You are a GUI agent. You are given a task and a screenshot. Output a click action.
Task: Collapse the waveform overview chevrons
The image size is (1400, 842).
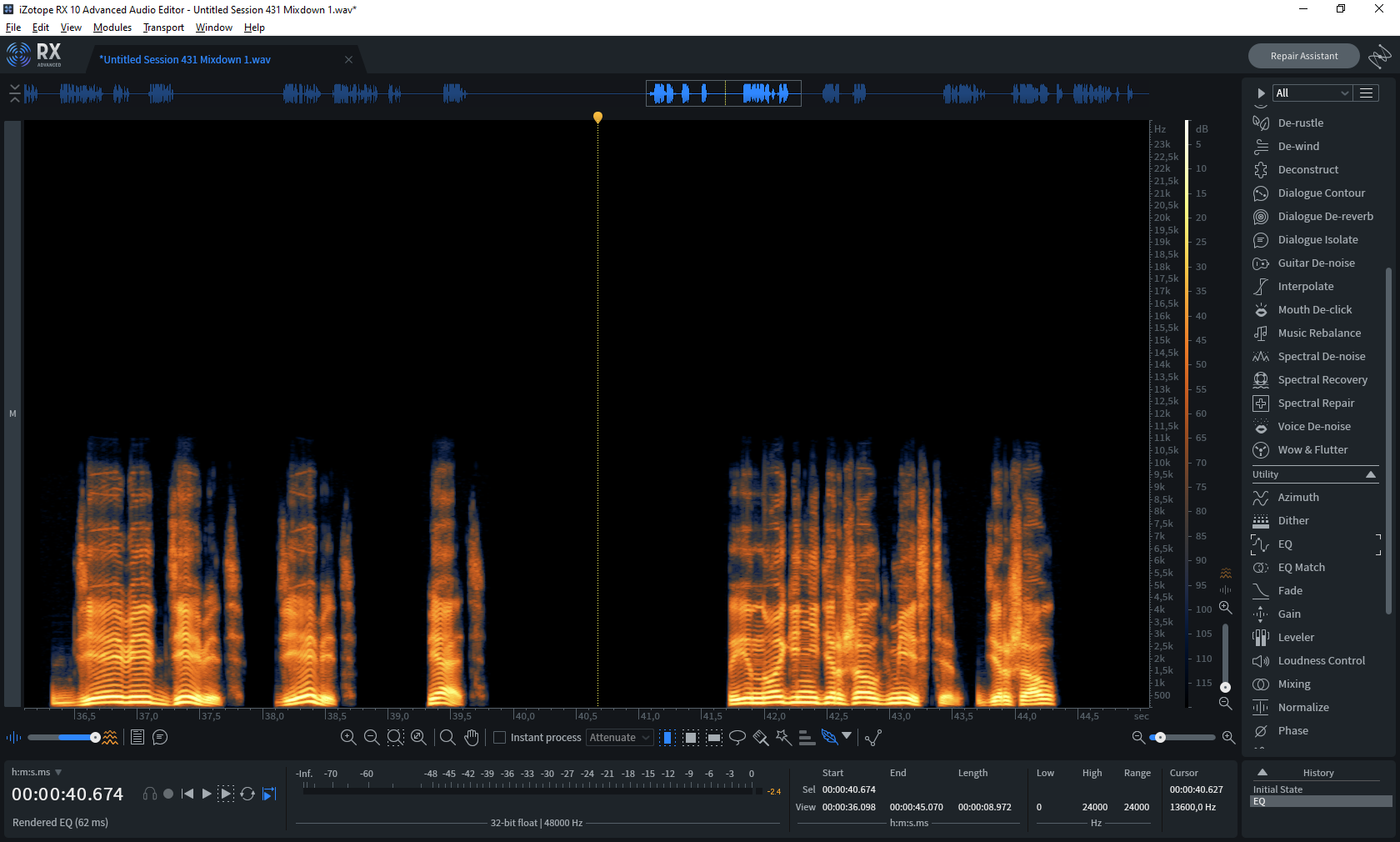pos(15,93)
